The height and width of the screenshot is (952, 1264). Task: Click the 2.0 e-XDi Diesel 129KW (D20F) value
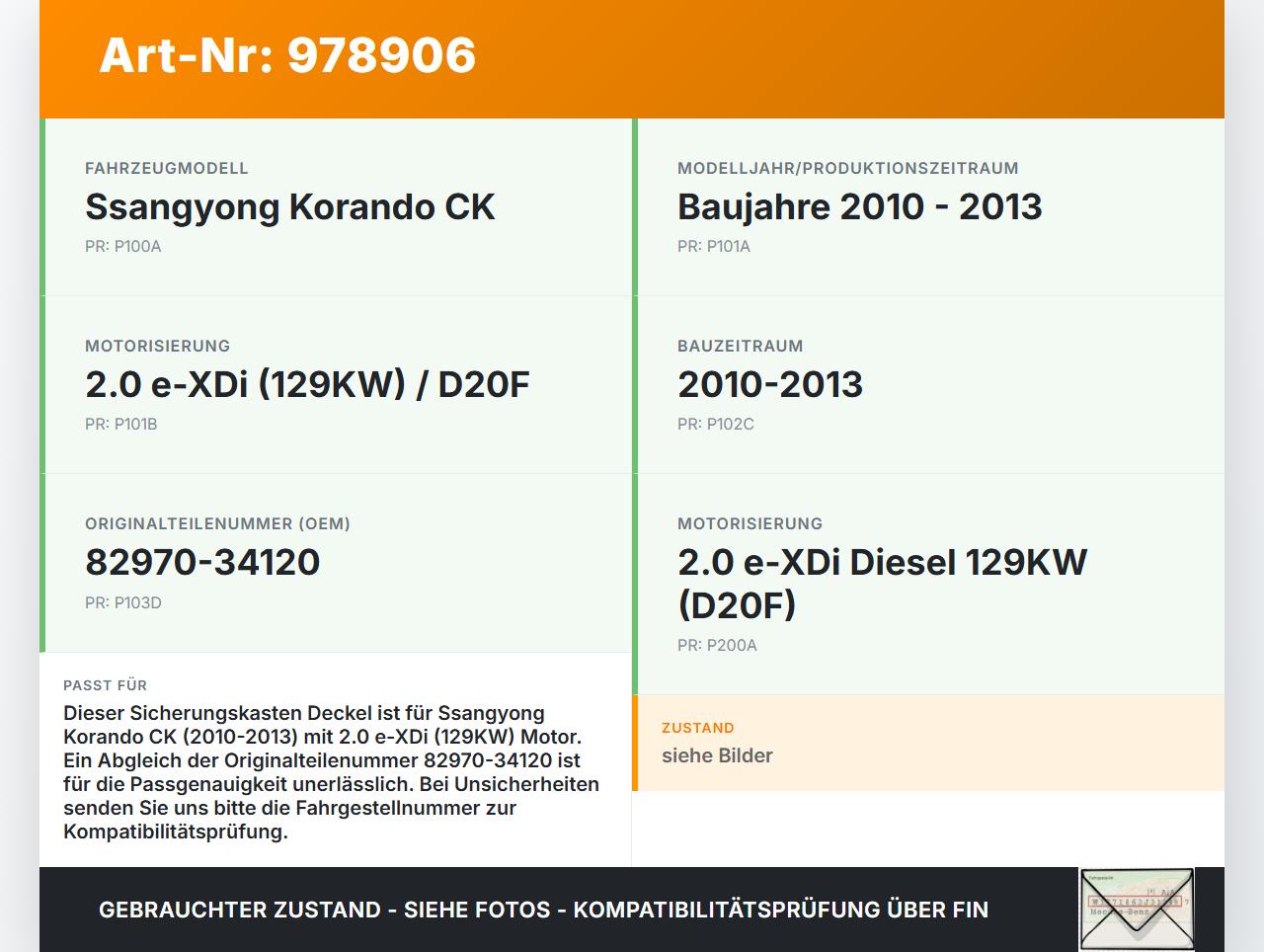pyautogui.click(x=881, y=584)
